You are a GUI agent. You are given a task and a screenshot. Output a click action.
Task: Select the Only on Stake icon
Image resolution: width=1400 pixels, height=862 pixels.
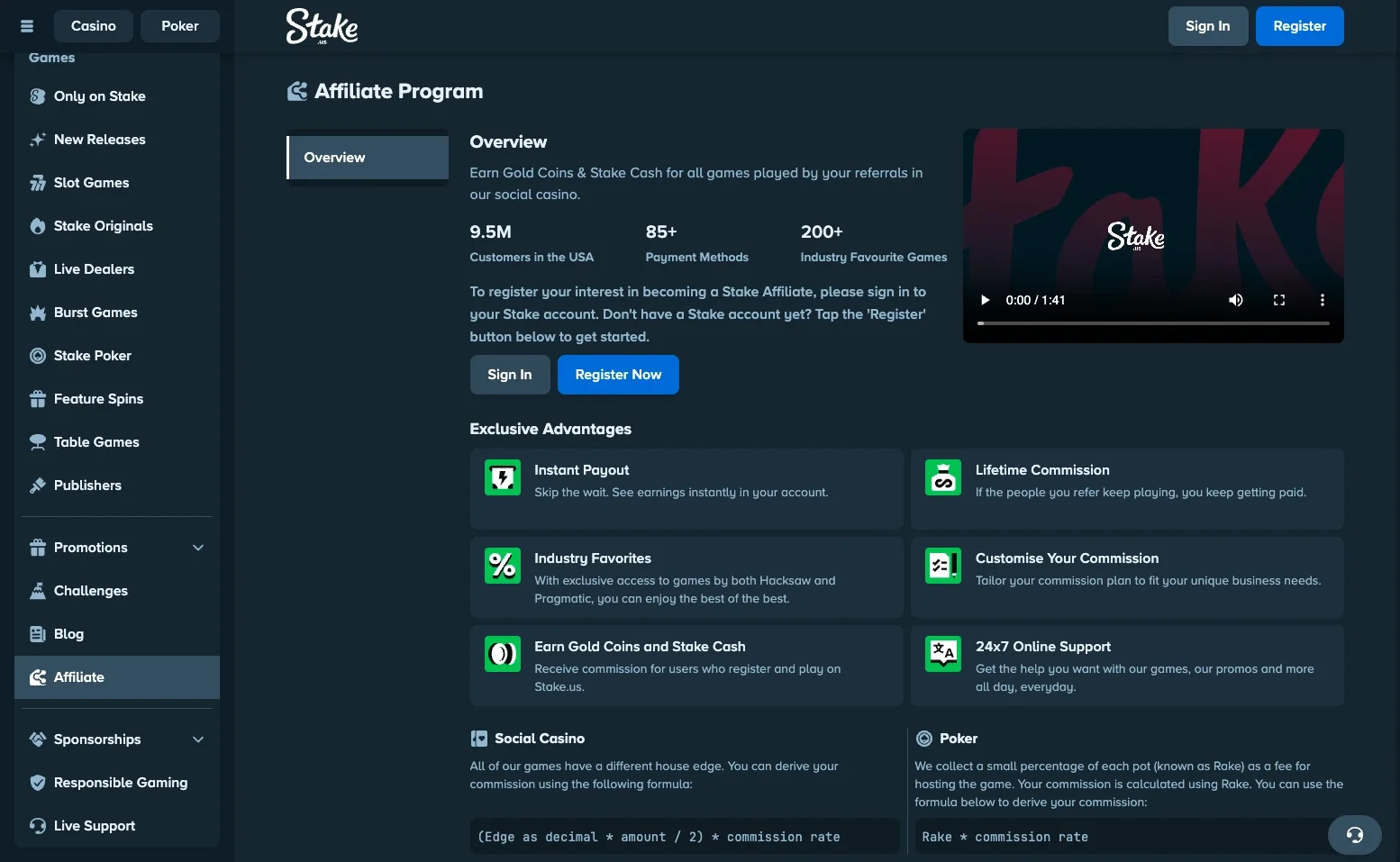point(38,96)
